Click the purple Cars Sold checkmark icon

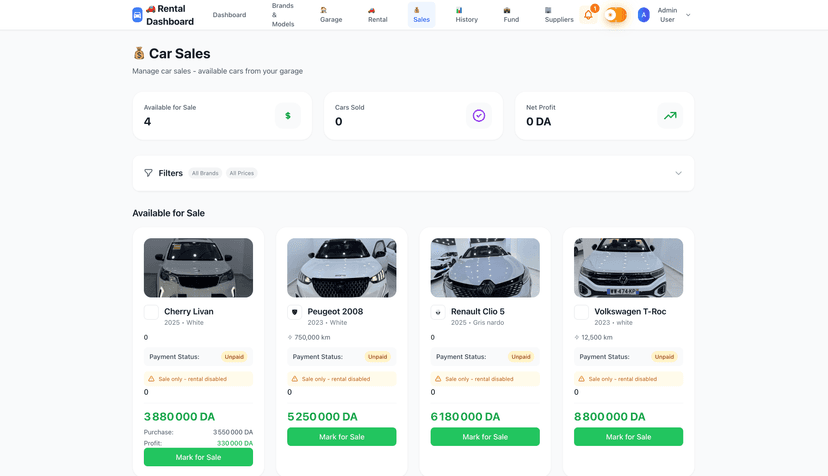pyautogui.click(x=479, y=116)
